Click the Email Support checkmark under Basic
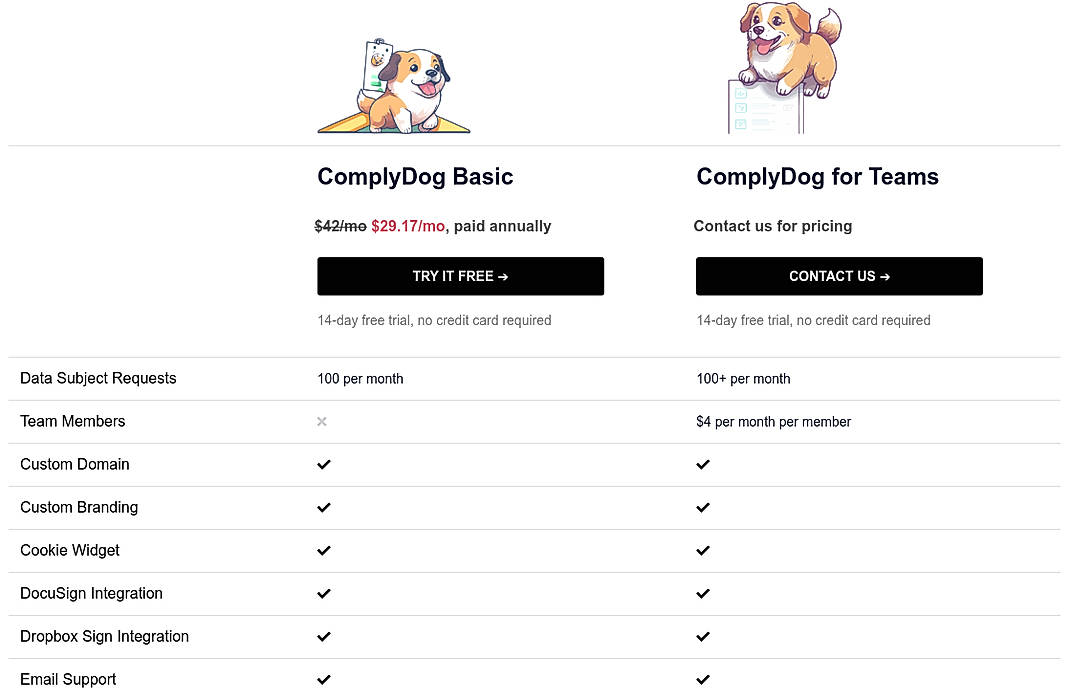Viewport: 1070px width, 700px height. [x=324, y=679]
